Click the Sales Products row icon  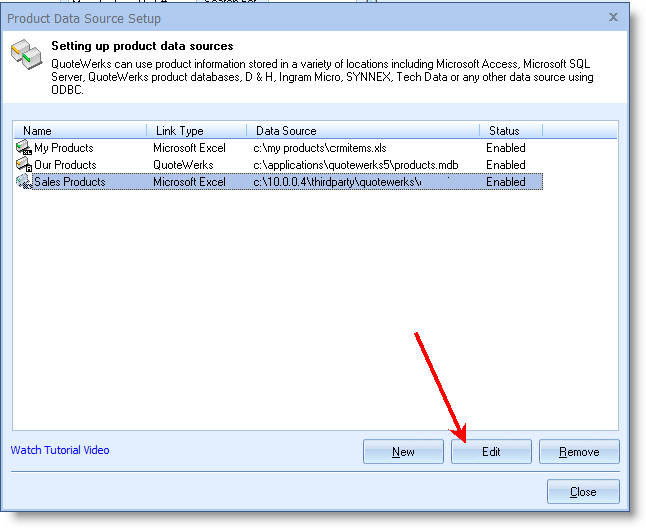click(x=24, y=182)
